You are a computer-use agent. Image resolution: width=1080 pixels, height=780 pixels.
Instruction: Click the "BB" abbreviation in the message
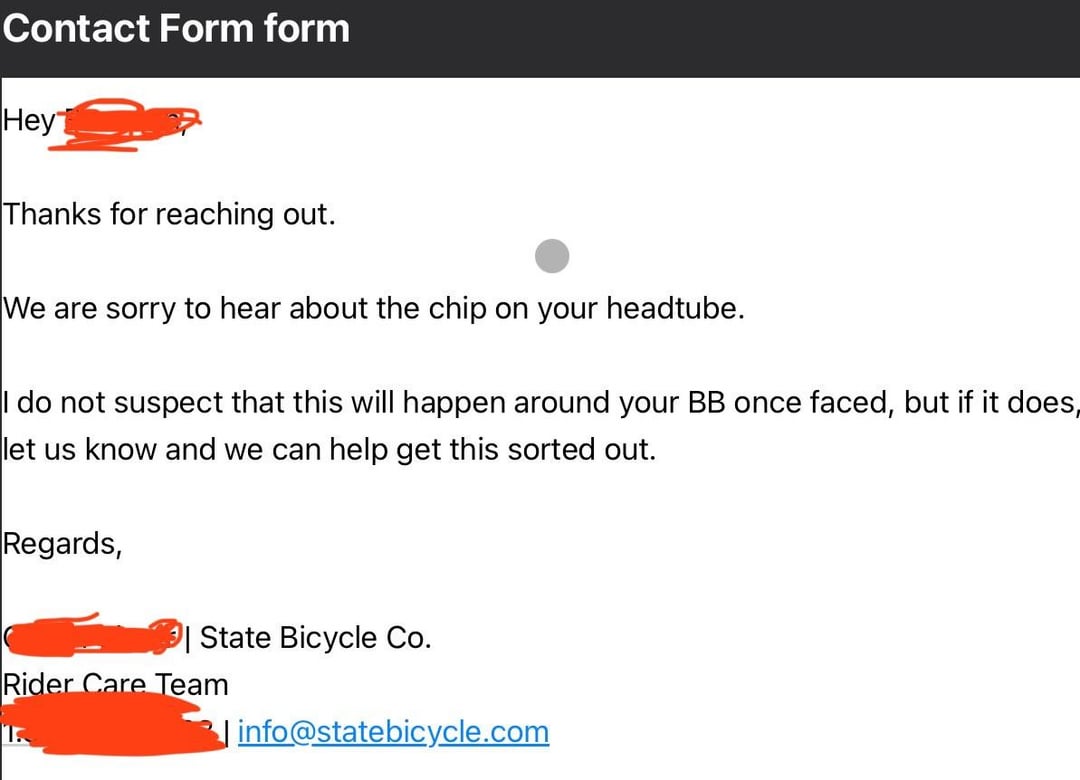(x=707, y=402)
